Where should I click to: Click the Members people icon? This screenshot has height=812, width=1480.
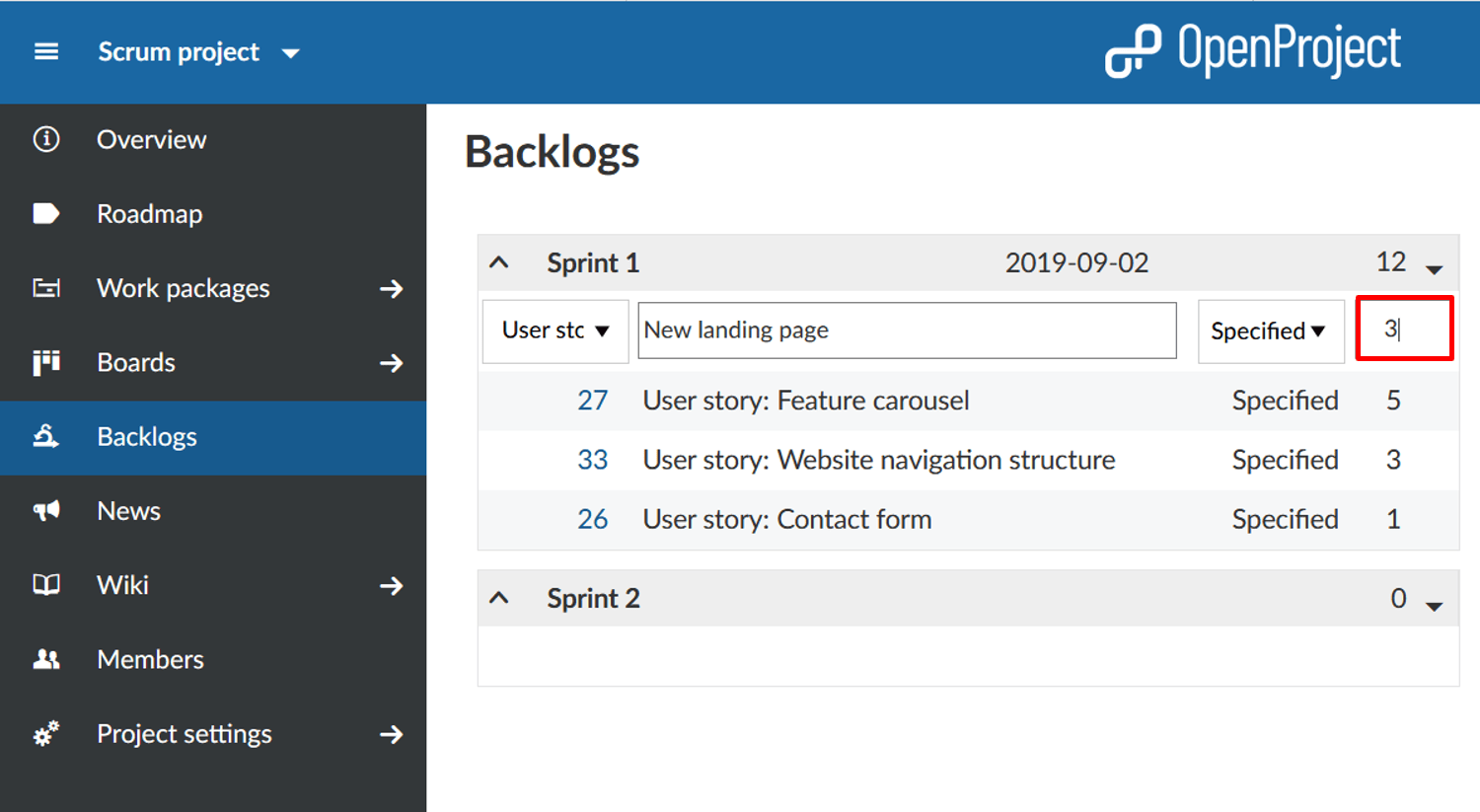pos(45,659)
